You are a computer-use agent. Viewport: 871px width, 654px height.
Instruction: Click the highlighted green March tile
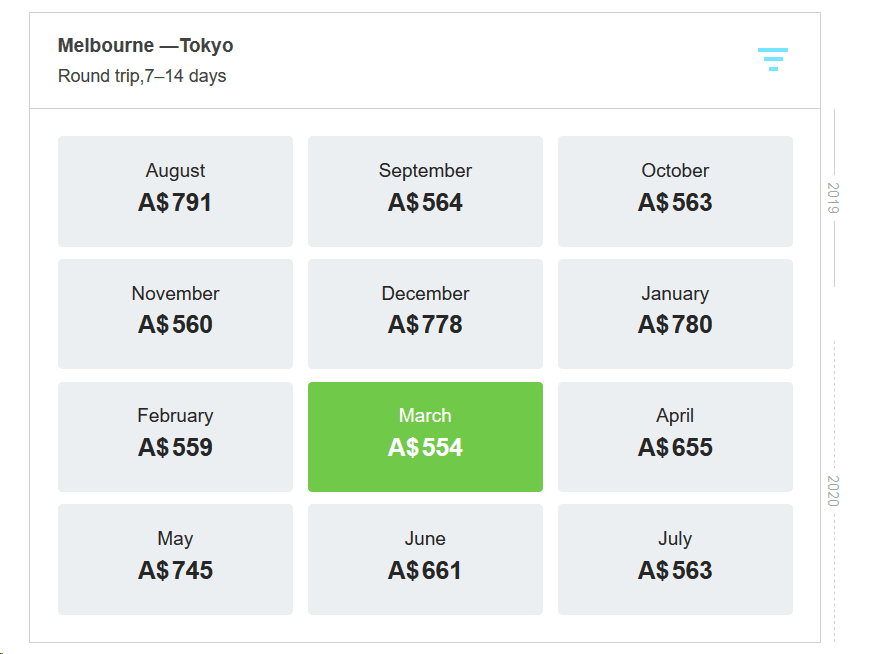[425, 436]
